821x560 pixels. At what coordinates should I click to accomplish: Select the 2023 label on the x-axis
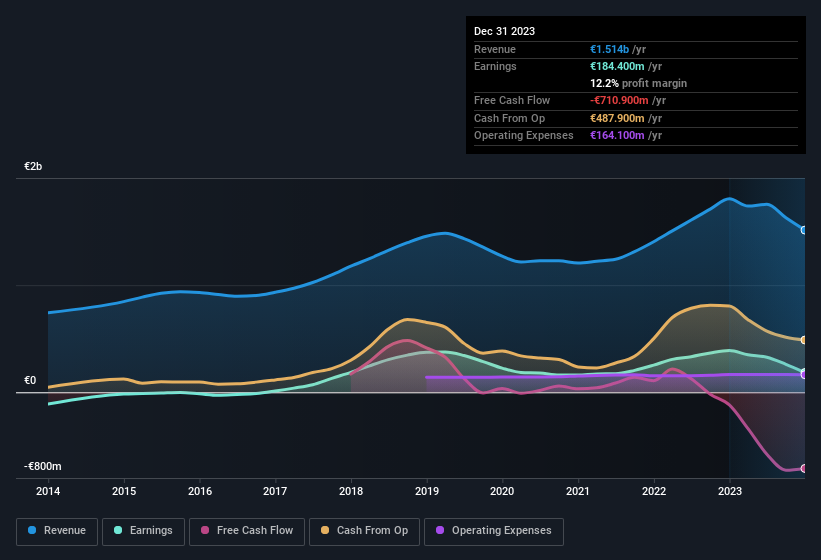(x=730, y=492)
